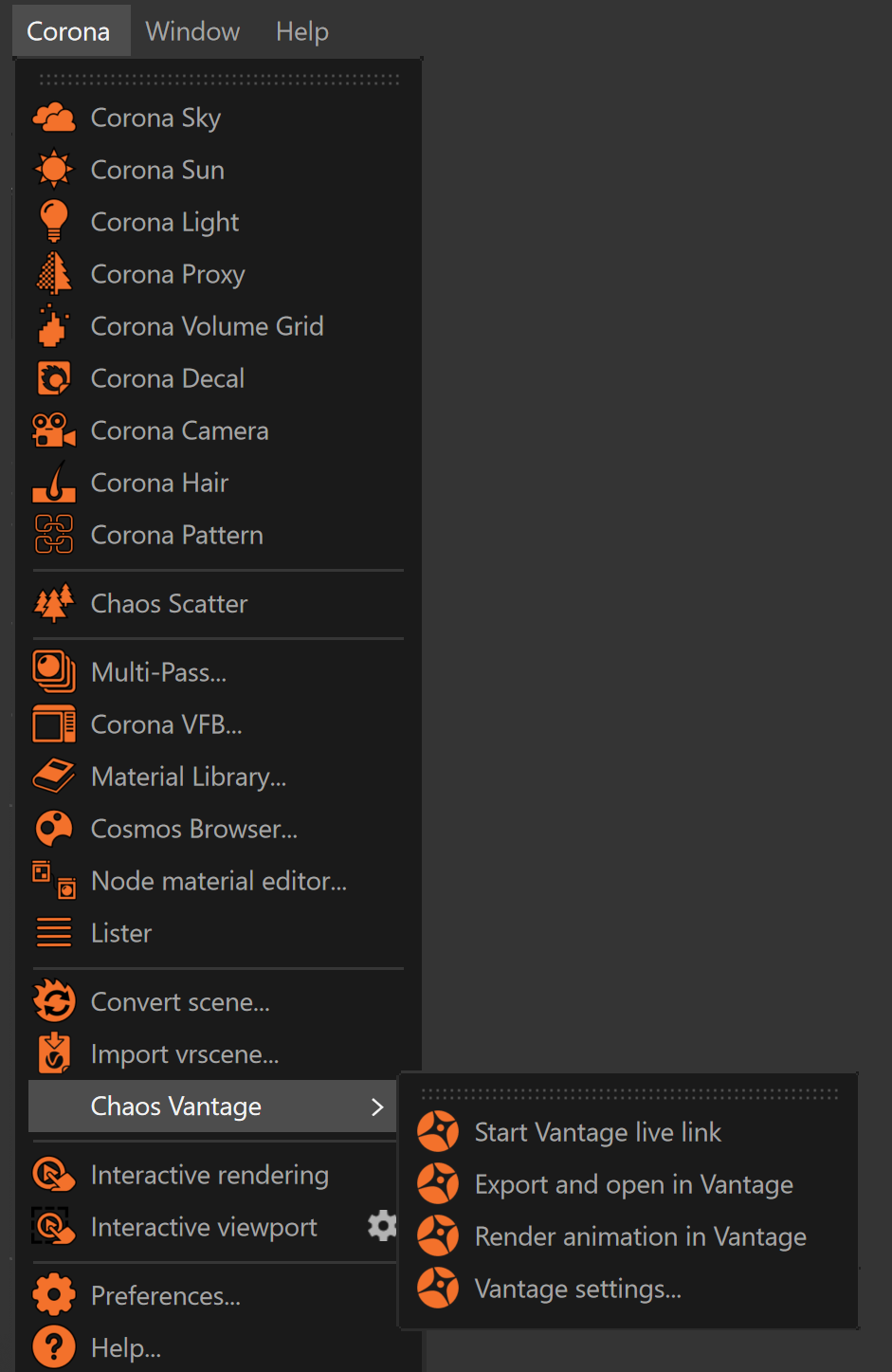Select Corona Sun menu text
The width and height of the screenshot is (892, 1372).
click(x=157, y=170)
